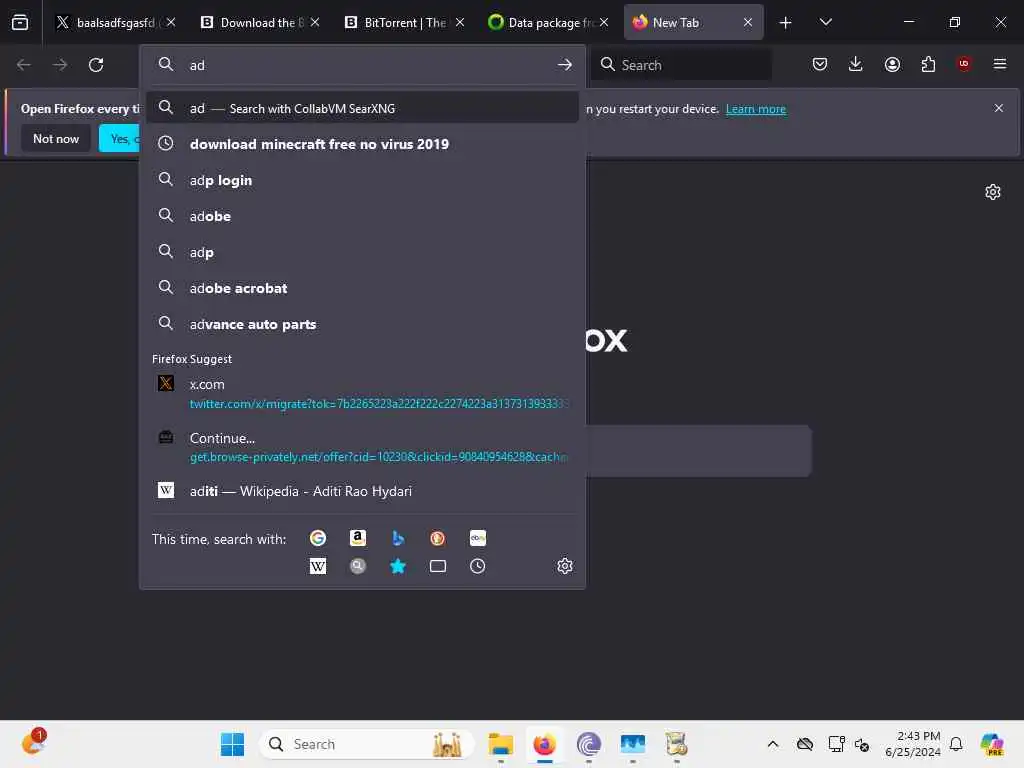This screenshot has width=1024, height=768.
Task: Click the Go arrow in address bar
Action: point(565,65)
